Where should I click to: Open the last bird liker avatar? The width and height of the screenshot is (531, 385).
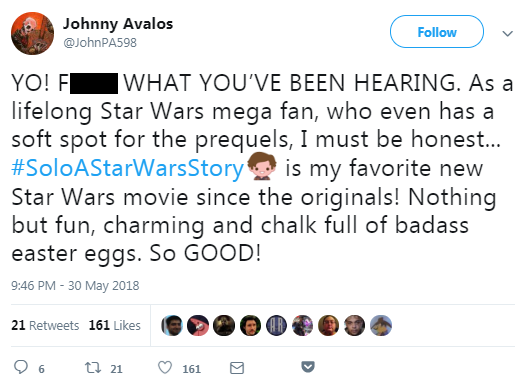381,325
